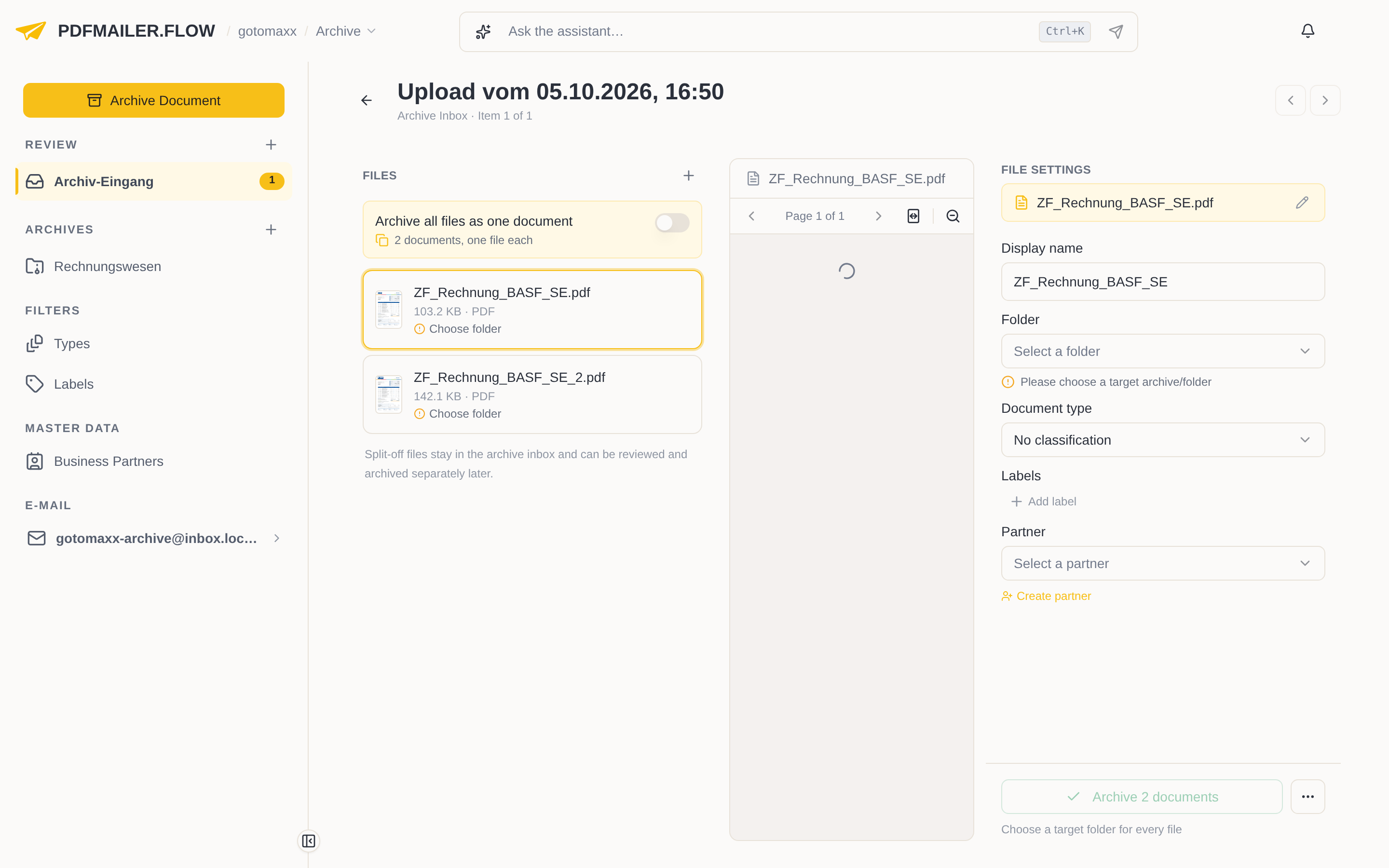1389x868 pixels.
Task: Rename file with the pencil edit icon
Action: coord(1302,203)
